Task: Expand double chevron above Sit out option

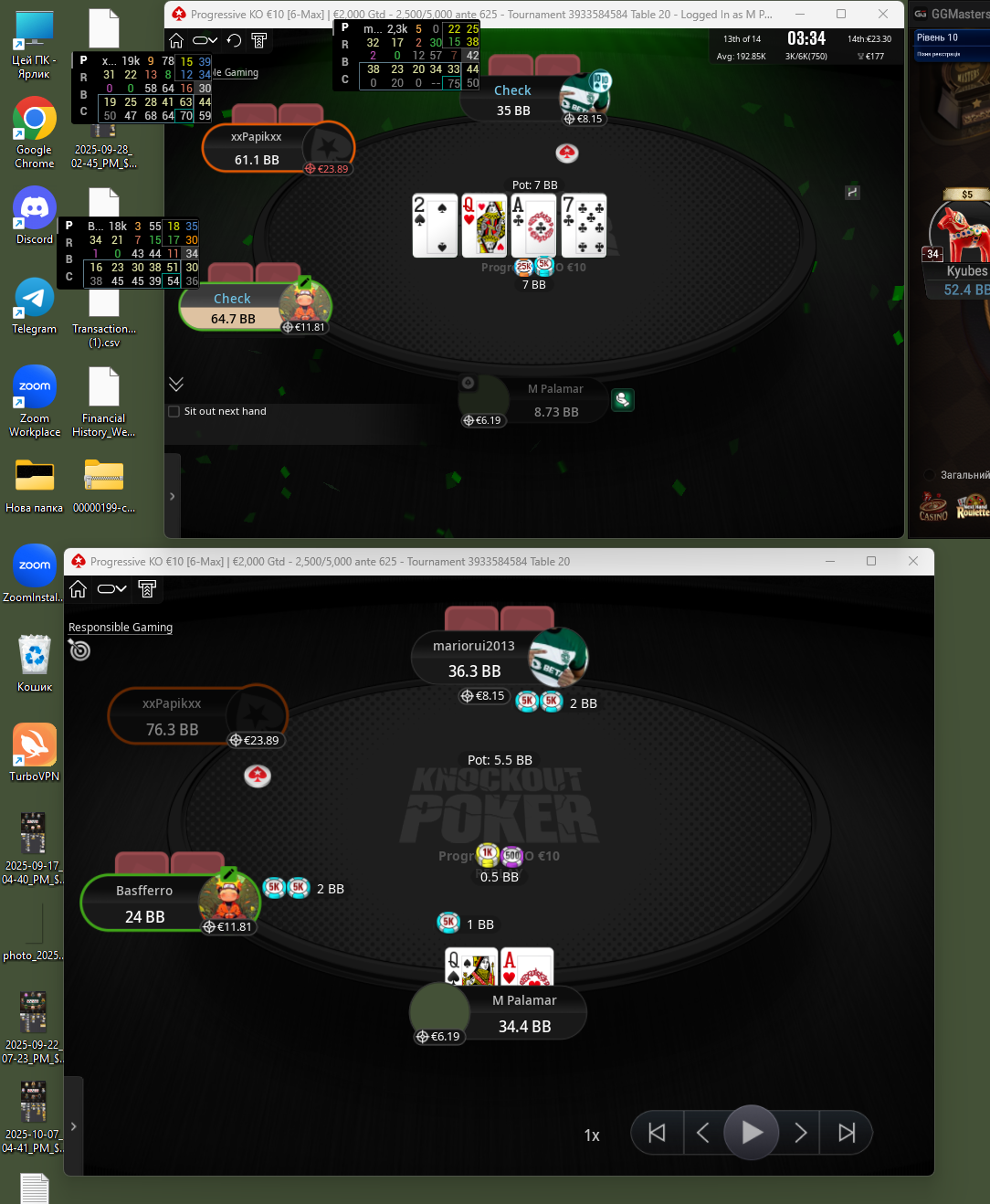Action: 176,384
